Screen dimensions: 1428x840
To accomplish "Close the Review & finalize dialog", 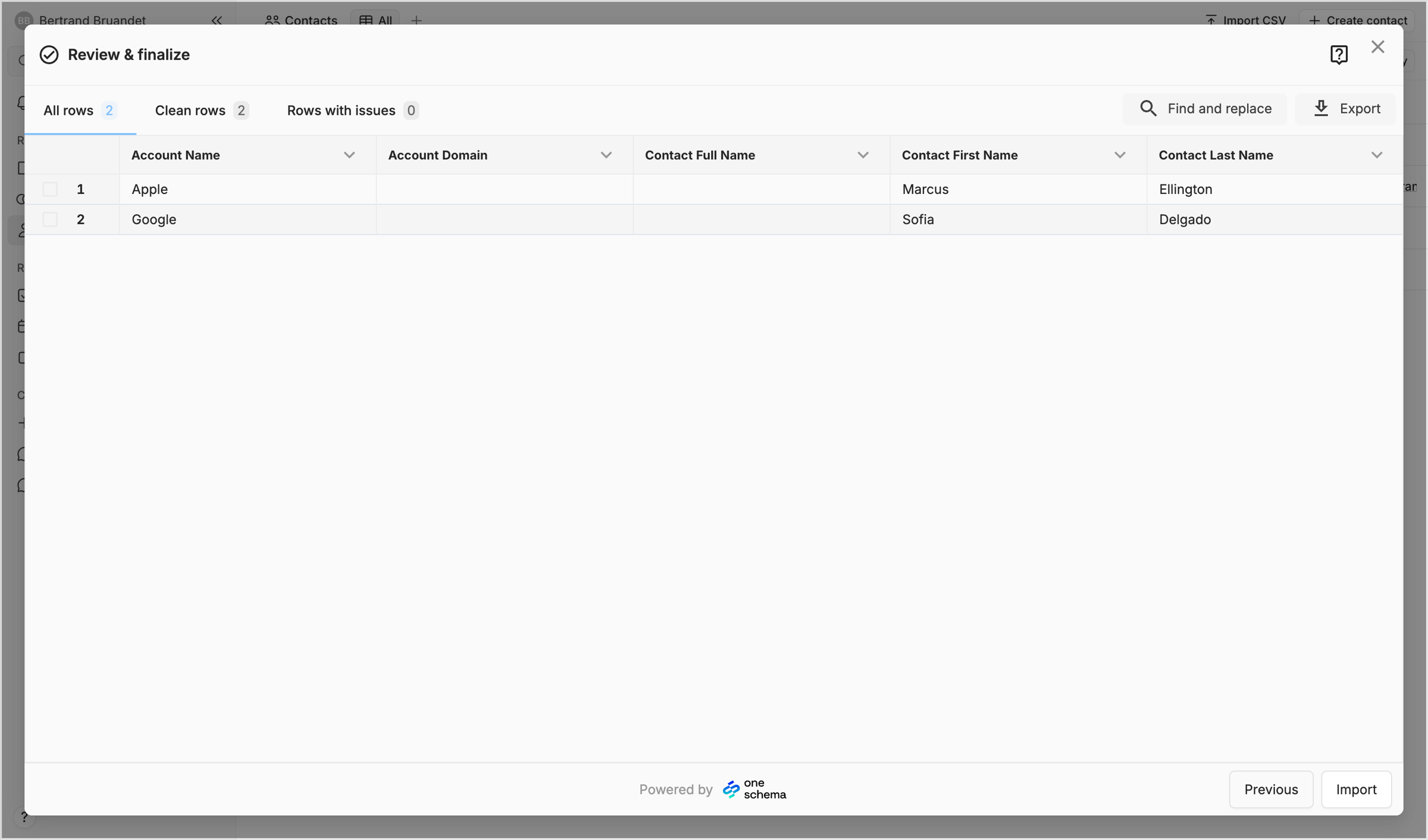I will tap(1377, 47).
